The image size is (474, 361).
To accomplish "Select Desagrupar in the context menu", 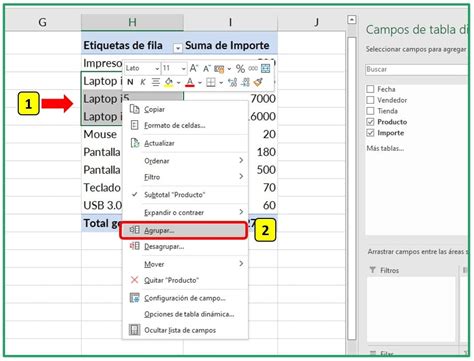I will (185, 247).
